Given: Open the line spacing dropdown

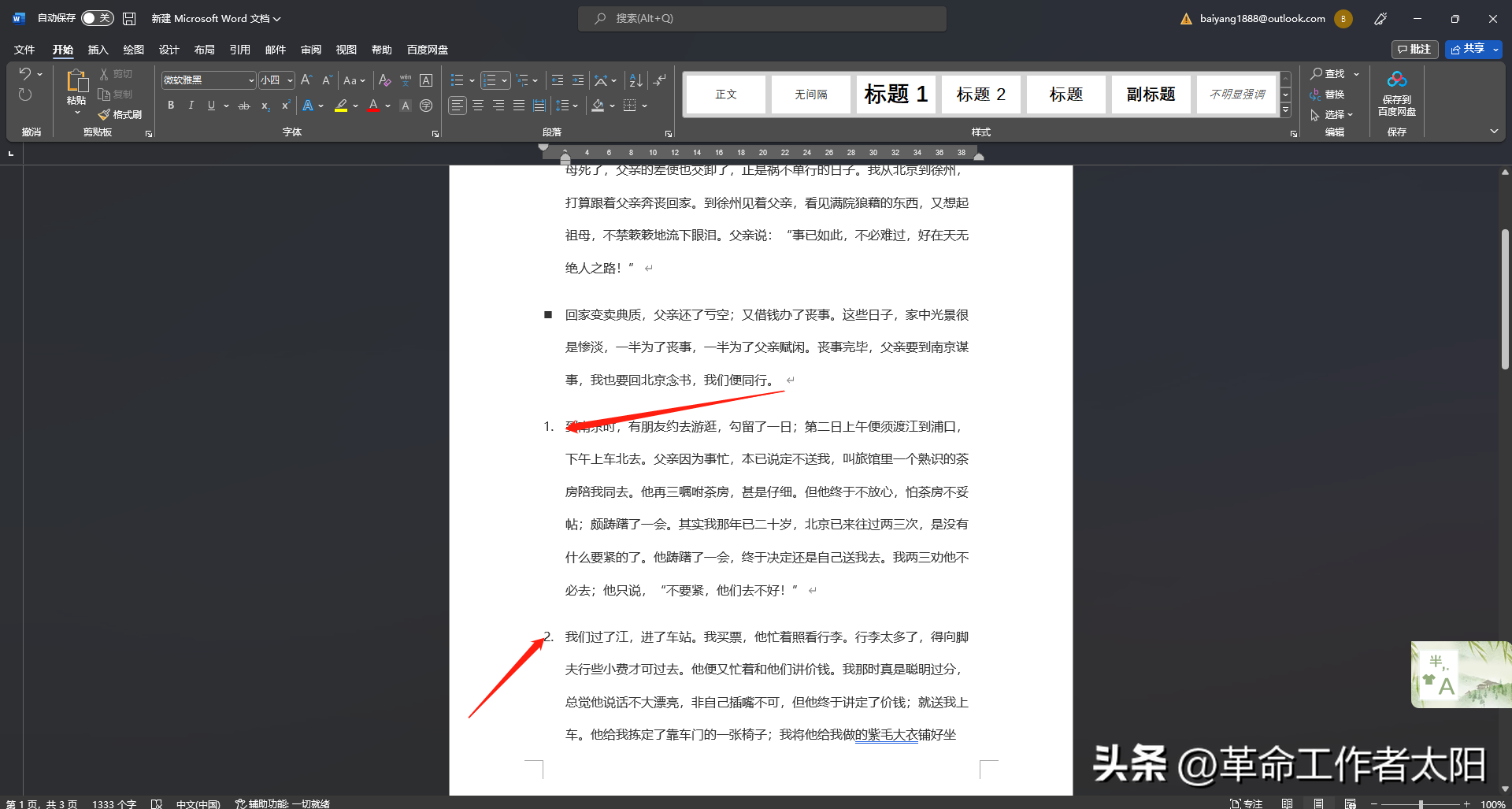Looking at the screenshot, I should pyautogui.click(x=575, y=106).
